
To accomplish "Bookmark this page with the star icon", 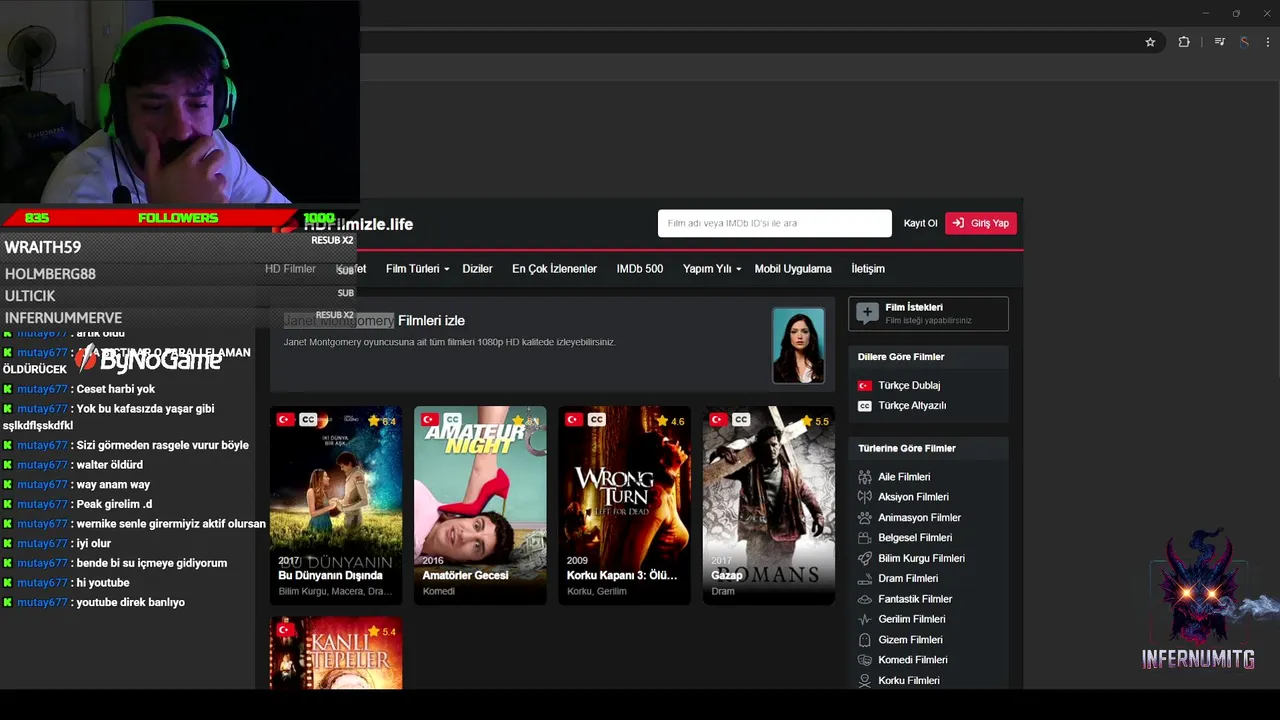I will 1150,42.
